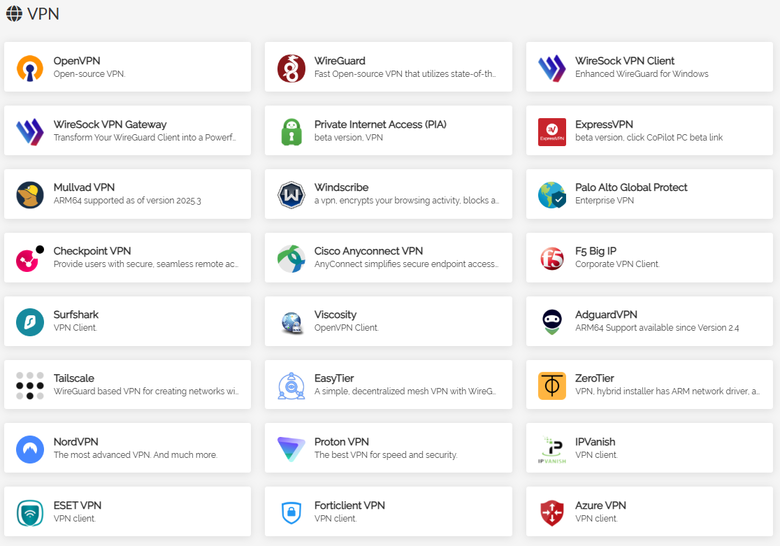
Task: Click 'beta version, VPN' description under PIA
Action: coord(348,137)
